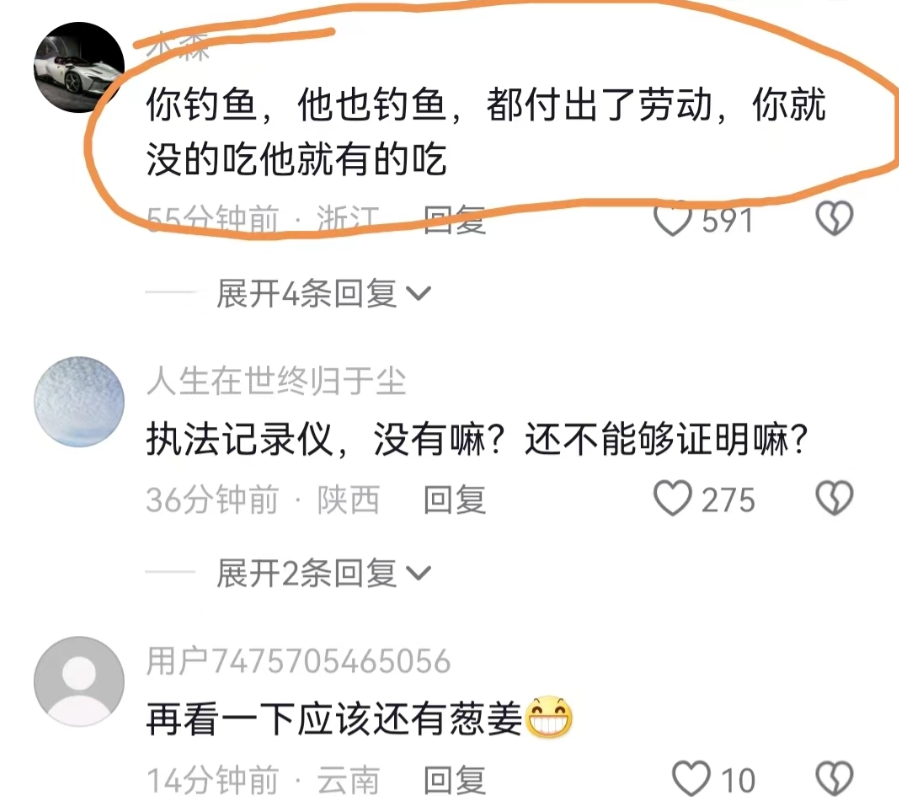The image size is (899, 797).
Task: Reply to the 云南 comment via 回复
Action: [x=455, y=780]
